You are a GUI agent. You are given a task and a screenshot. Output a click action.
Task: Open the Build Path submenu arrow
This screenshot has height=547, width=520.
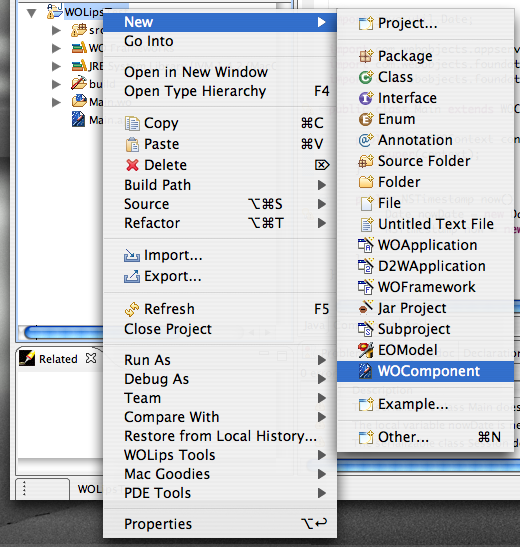point(322,185)
